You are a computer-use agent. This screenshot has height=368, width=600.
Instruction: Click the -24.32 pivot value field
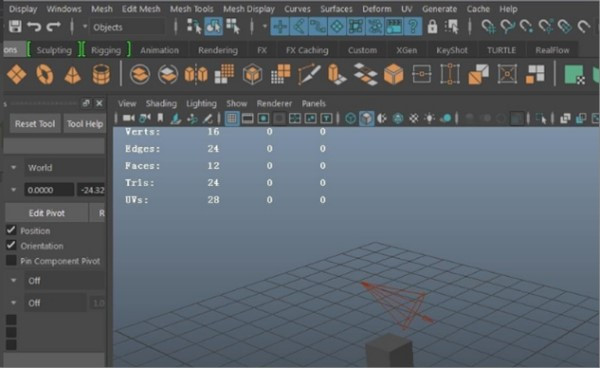coord(91,190)
